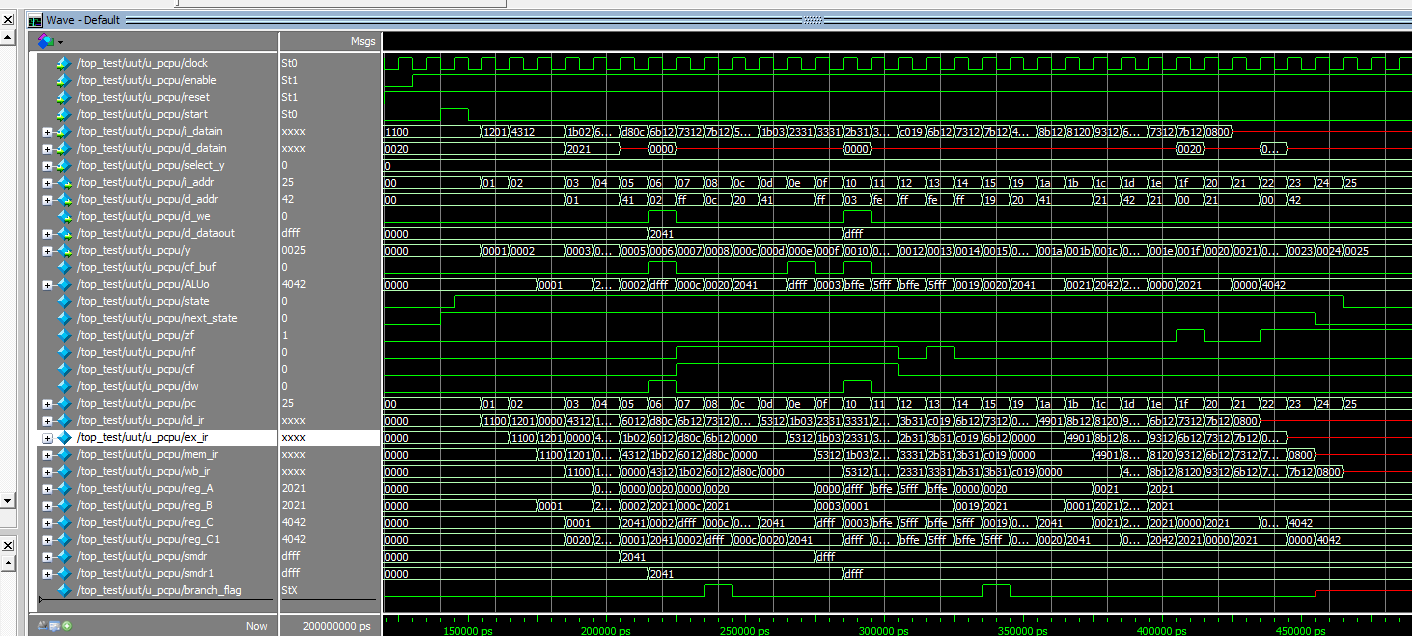Click the branch_flag signal's diamond icon
Image resolution: width=1412 pixels, height=636 pixels.
(x=64, y=590)
